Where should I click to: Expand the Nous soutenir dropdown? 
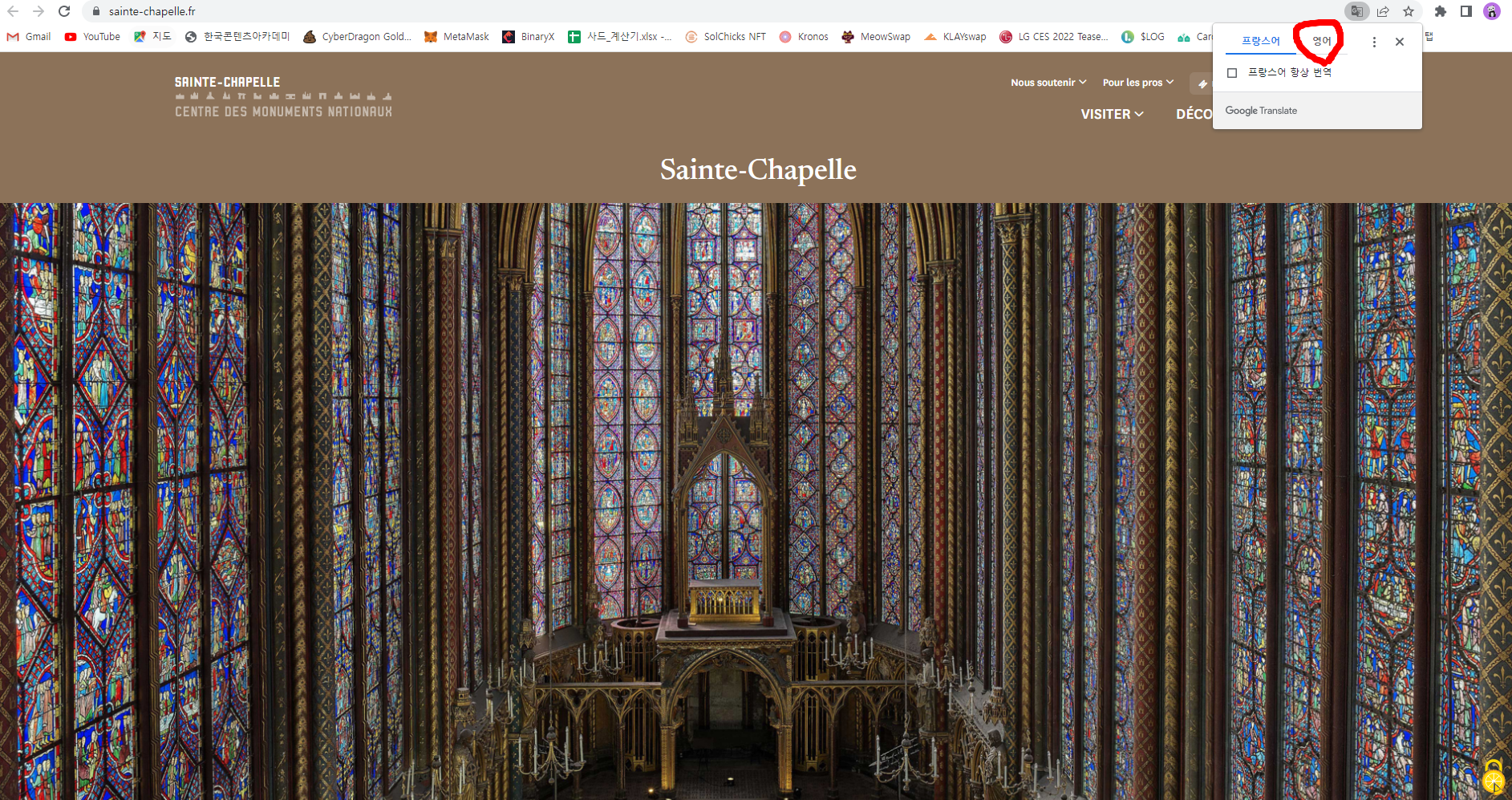[x=1048, y=83]
